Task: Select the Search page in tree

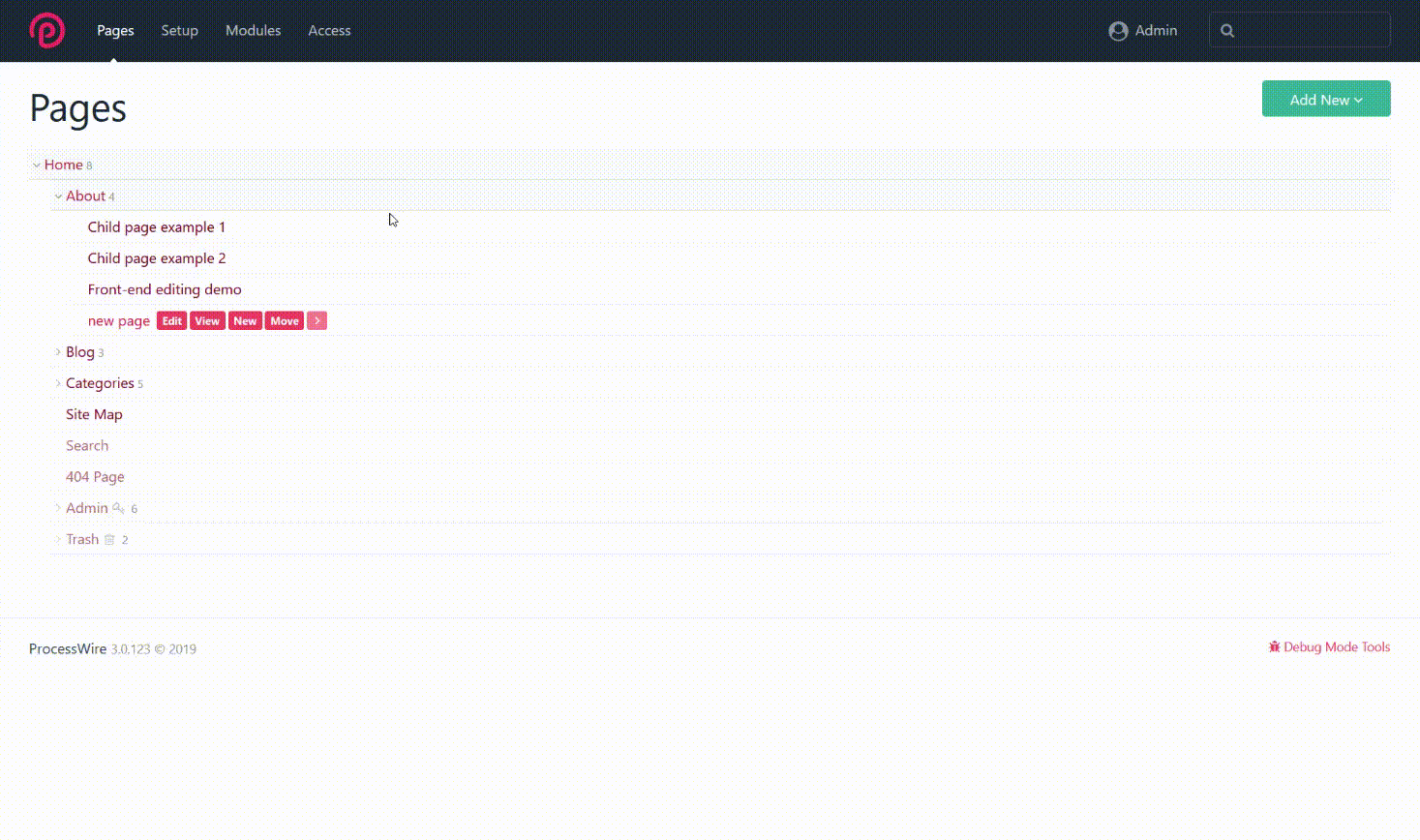Action: 87,445
